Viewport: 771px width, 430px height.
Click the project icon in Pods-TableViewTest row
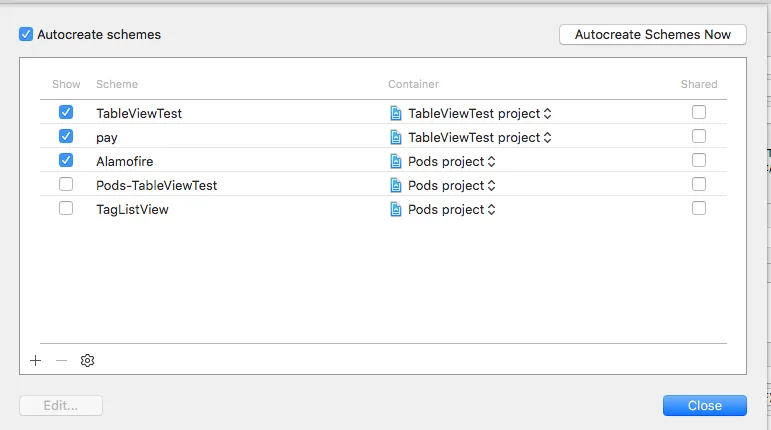(396, 185)
